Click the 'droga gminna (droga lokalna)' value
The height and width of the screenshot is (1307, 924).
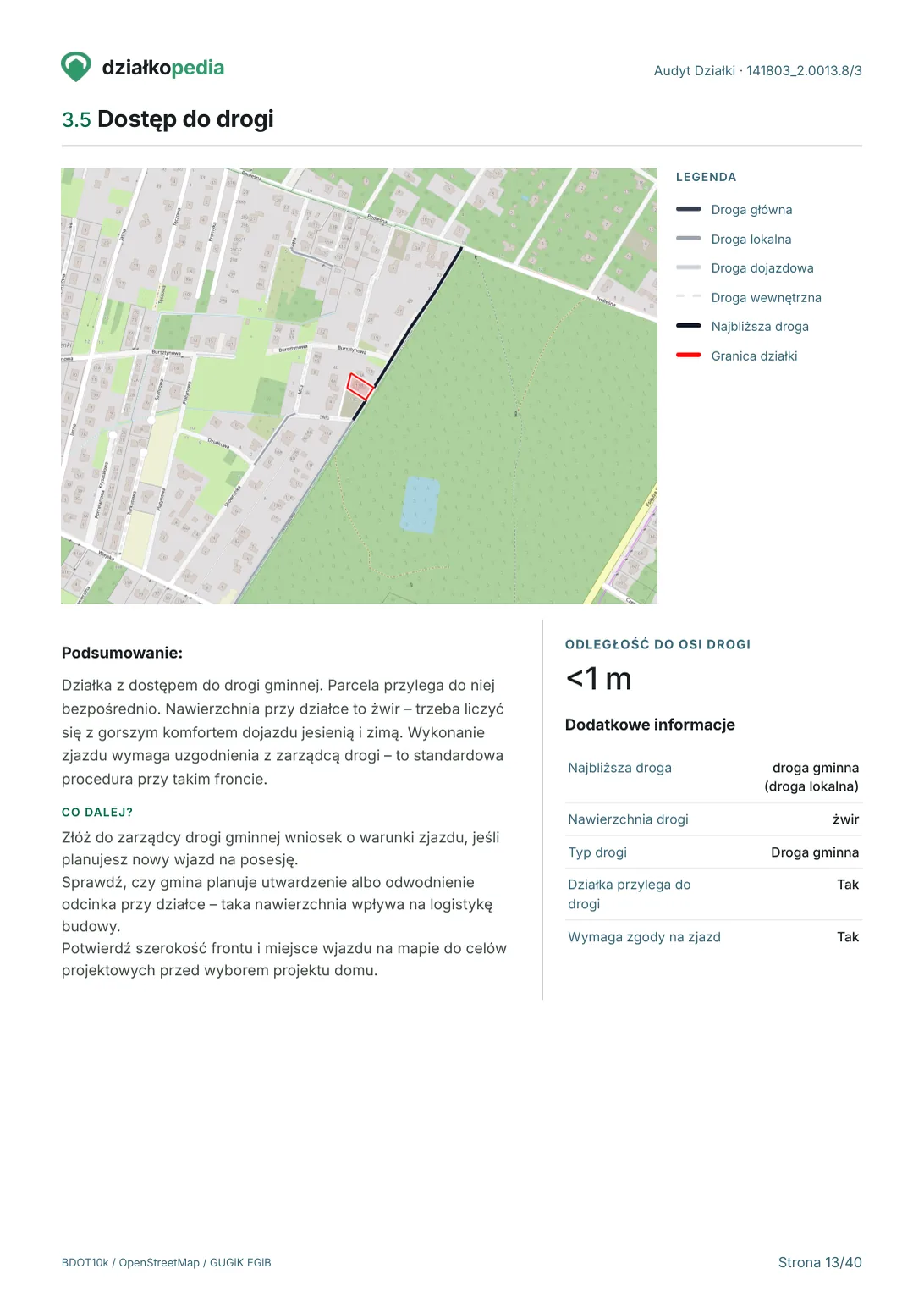point(811,777)
